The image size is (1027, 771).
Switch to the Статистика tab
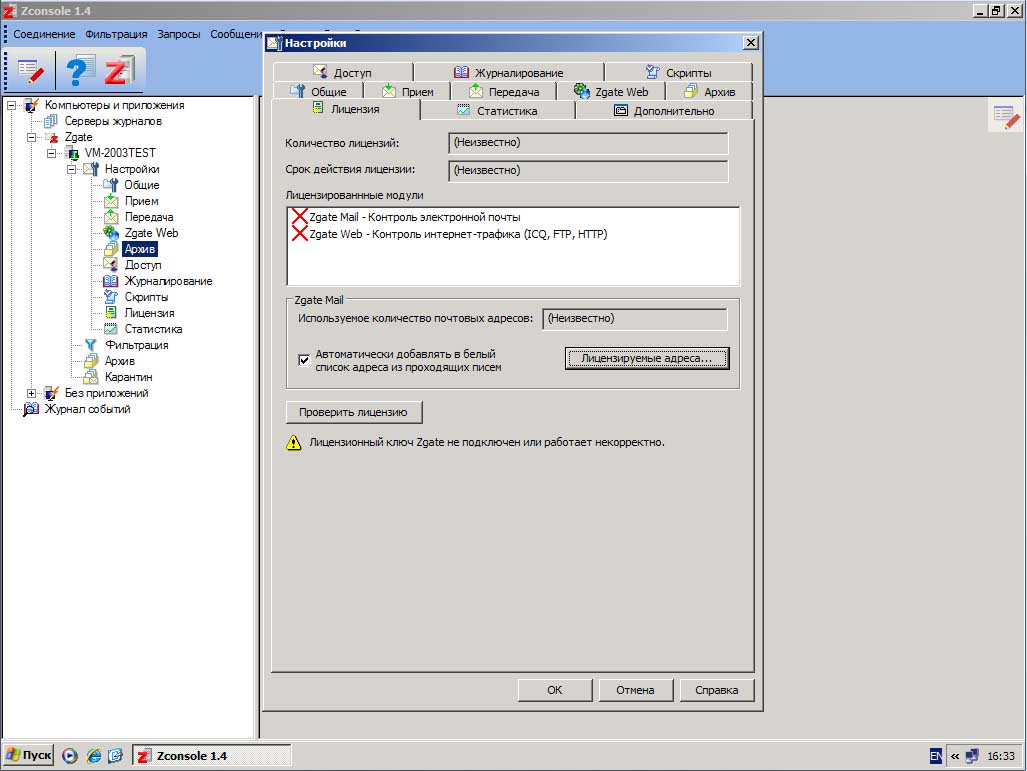pos(497,110)
